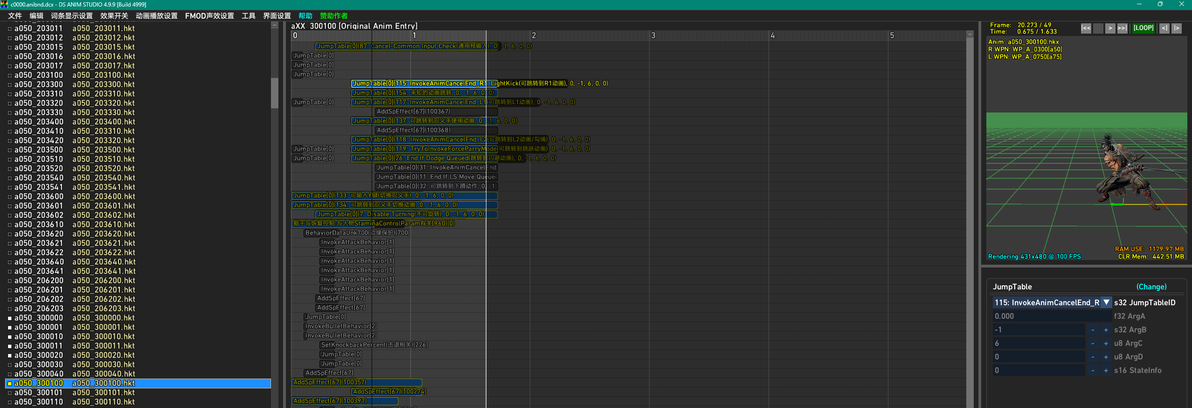Image resolution: width=1192 pixels, height=408 pixels.
Task: Select animation a050_300020 in the list
Action: (137, 355)
